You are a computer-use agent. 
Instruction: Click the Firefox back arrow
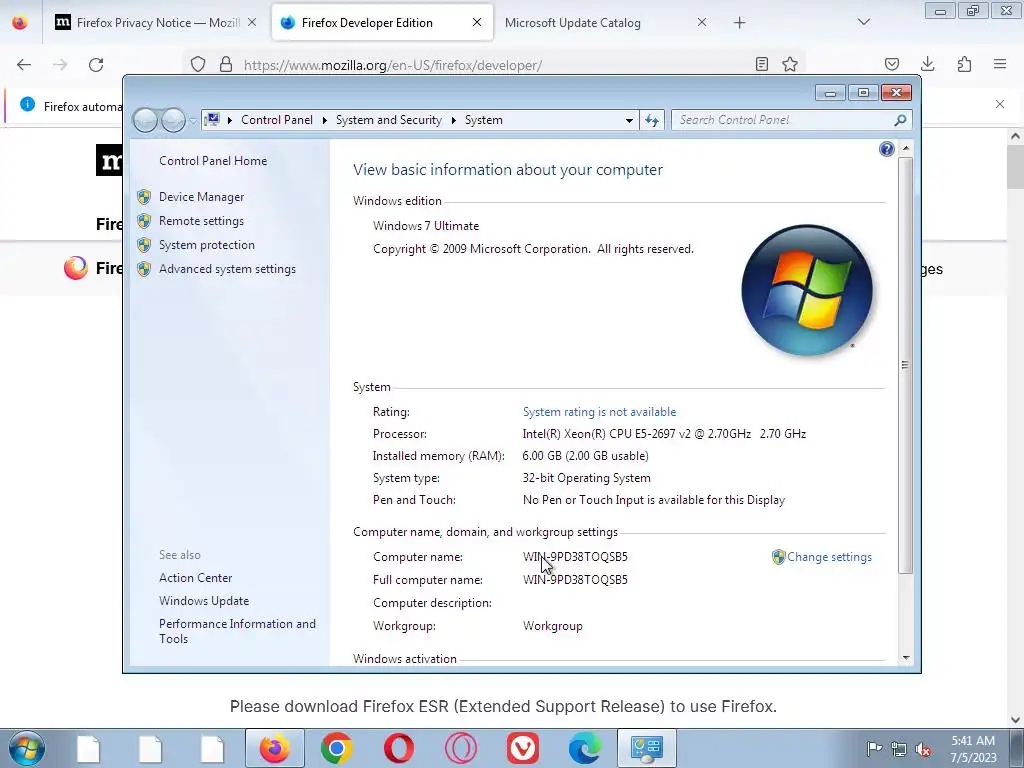point(24,65)
